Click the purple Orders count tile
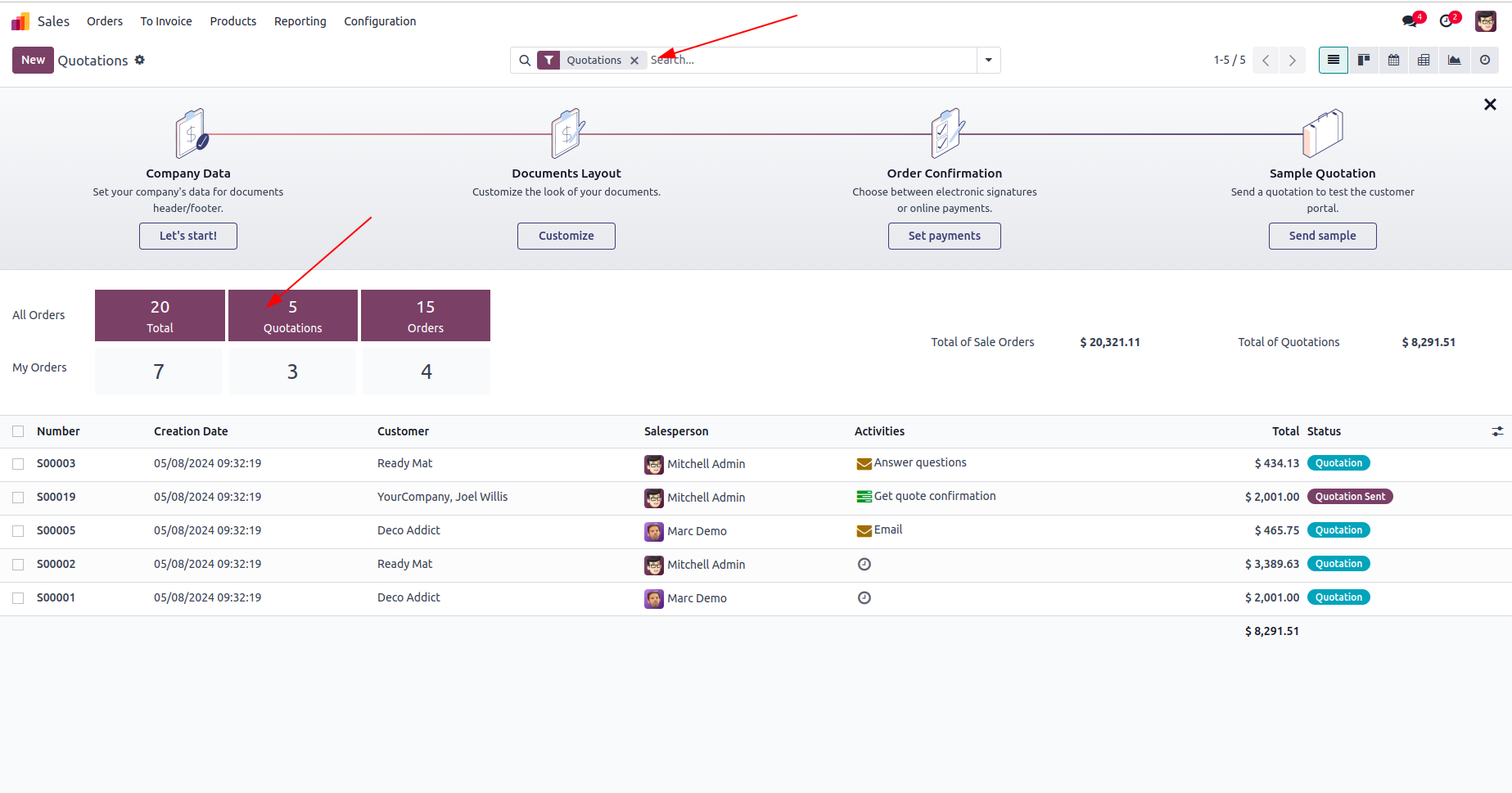This screenshot has height=793, width=1512. pyautogui.click(x=426, y=315)
